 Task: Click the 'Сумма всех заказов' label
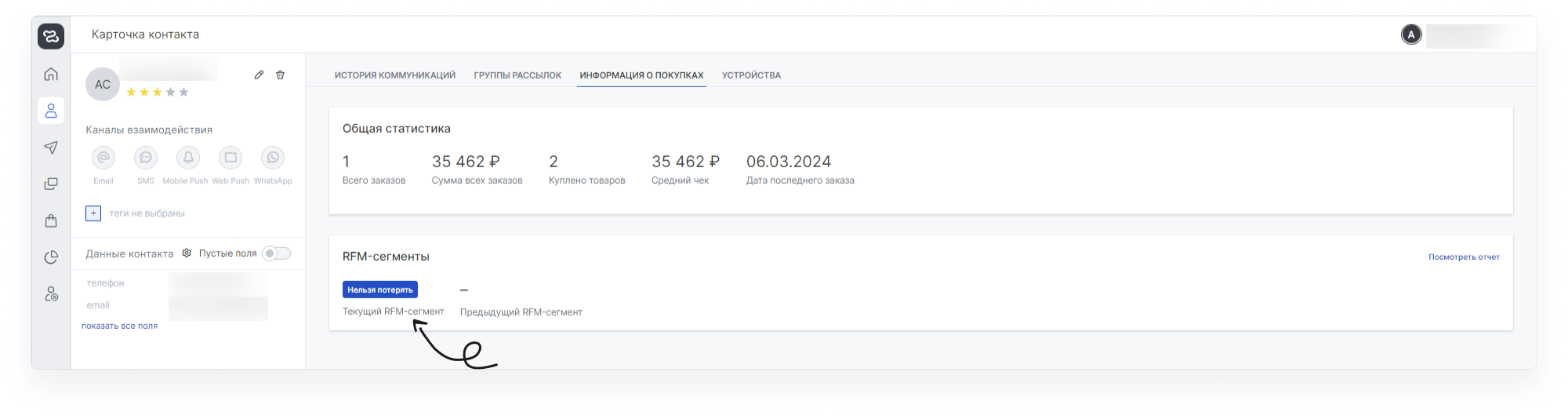[477, 181]
